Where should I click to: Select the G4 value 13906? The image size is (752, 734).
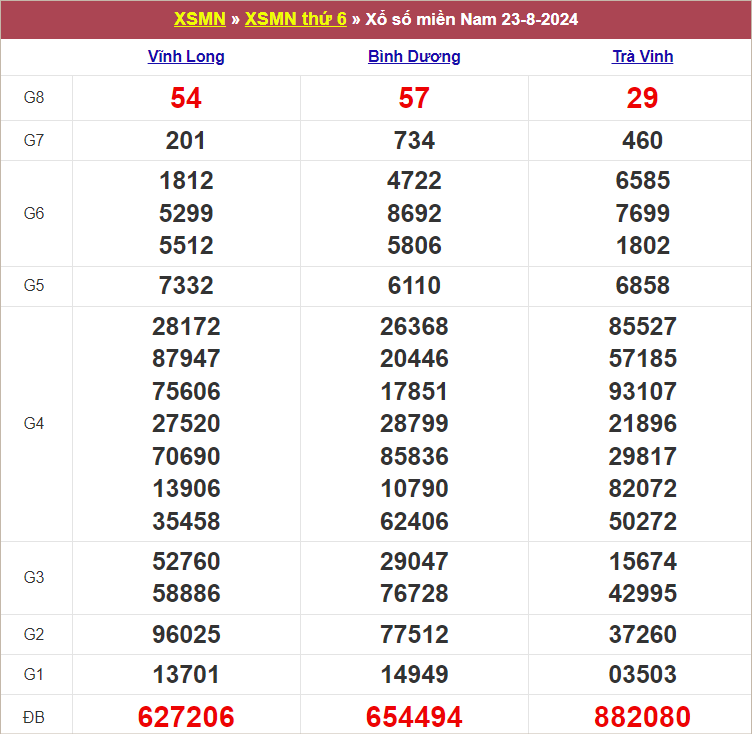[x=186, y=489]
